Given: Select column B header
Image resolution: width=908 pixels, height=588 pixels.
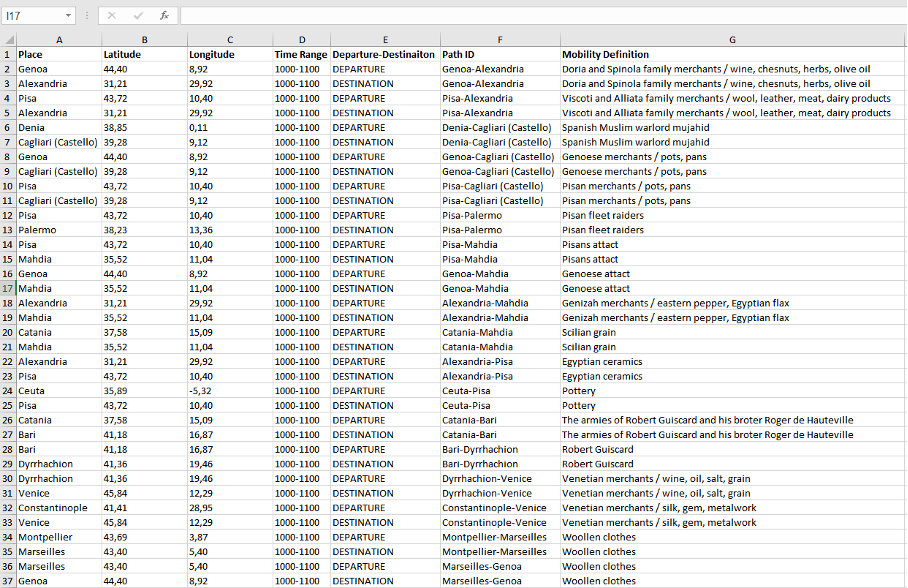Looking at the screenshot, I should [x=144, y=40].
